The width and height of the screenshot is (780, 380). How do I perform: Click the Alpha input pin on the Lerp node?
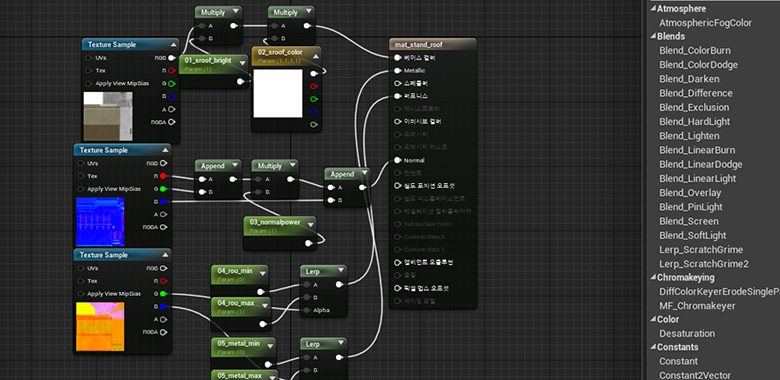(x=306, y=310)
